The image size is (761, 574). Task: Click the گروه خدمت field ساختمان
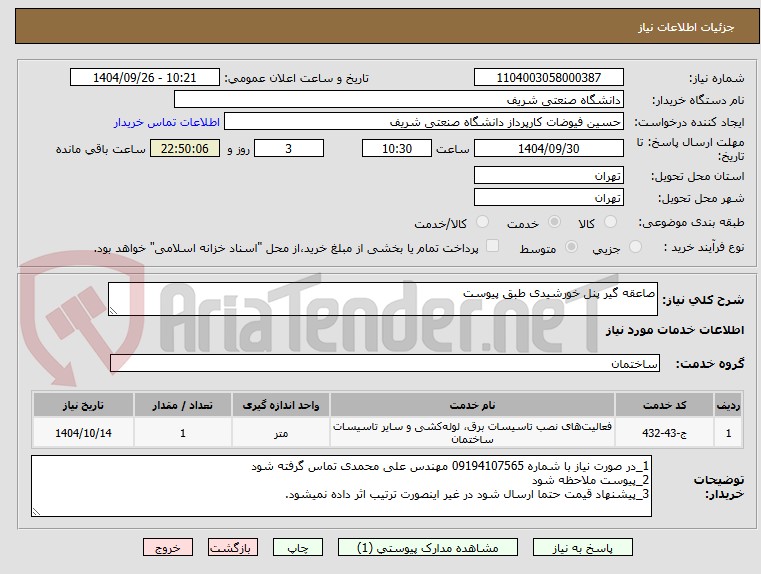pos(385,363)
